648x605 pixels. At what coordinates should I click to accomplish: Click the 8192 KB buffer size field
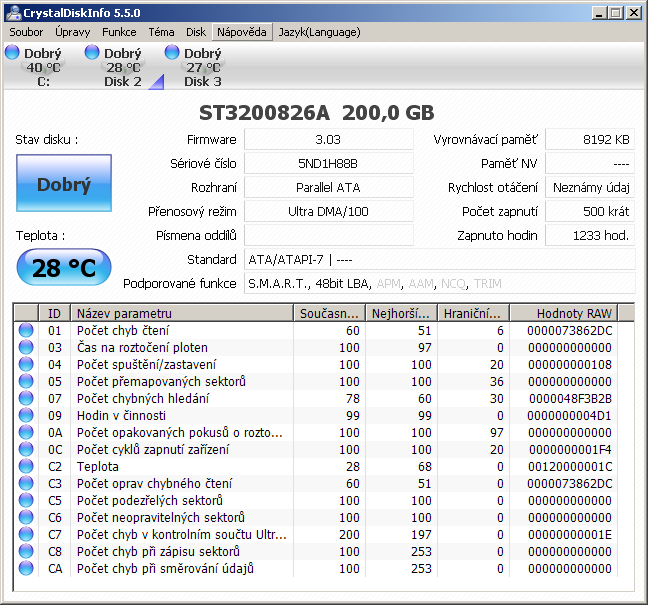(590, 140)
